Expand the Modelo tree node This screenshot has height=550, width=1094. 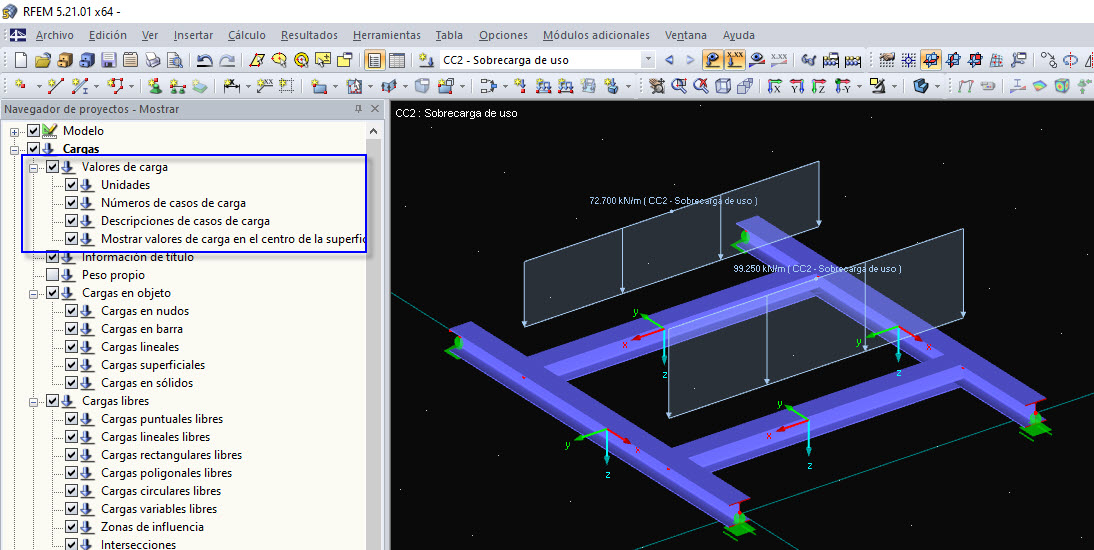(x=14, y=132)
